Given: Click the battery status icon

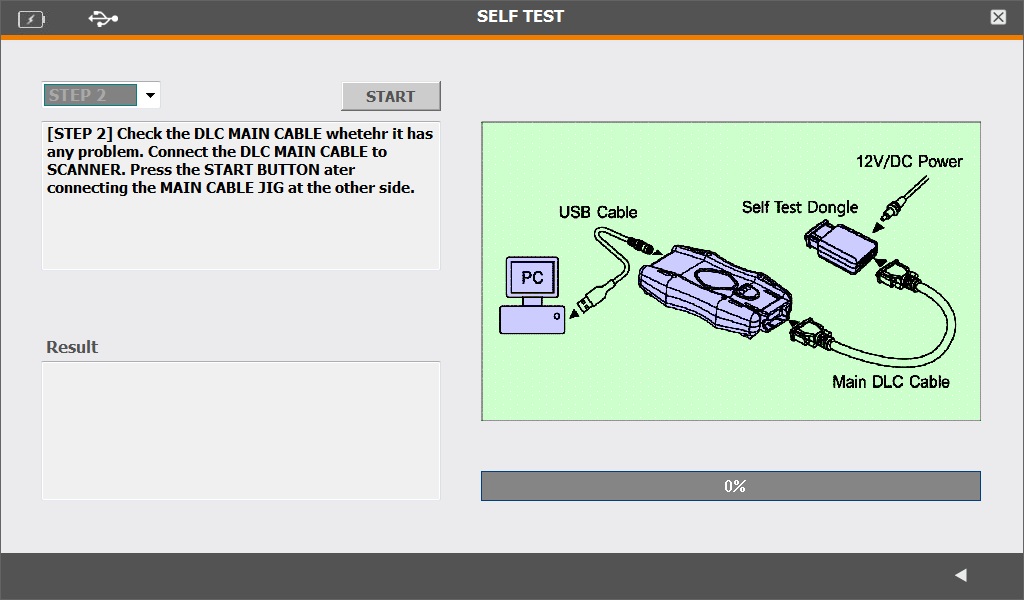Looking at the screenshot, I should (31, 18).
